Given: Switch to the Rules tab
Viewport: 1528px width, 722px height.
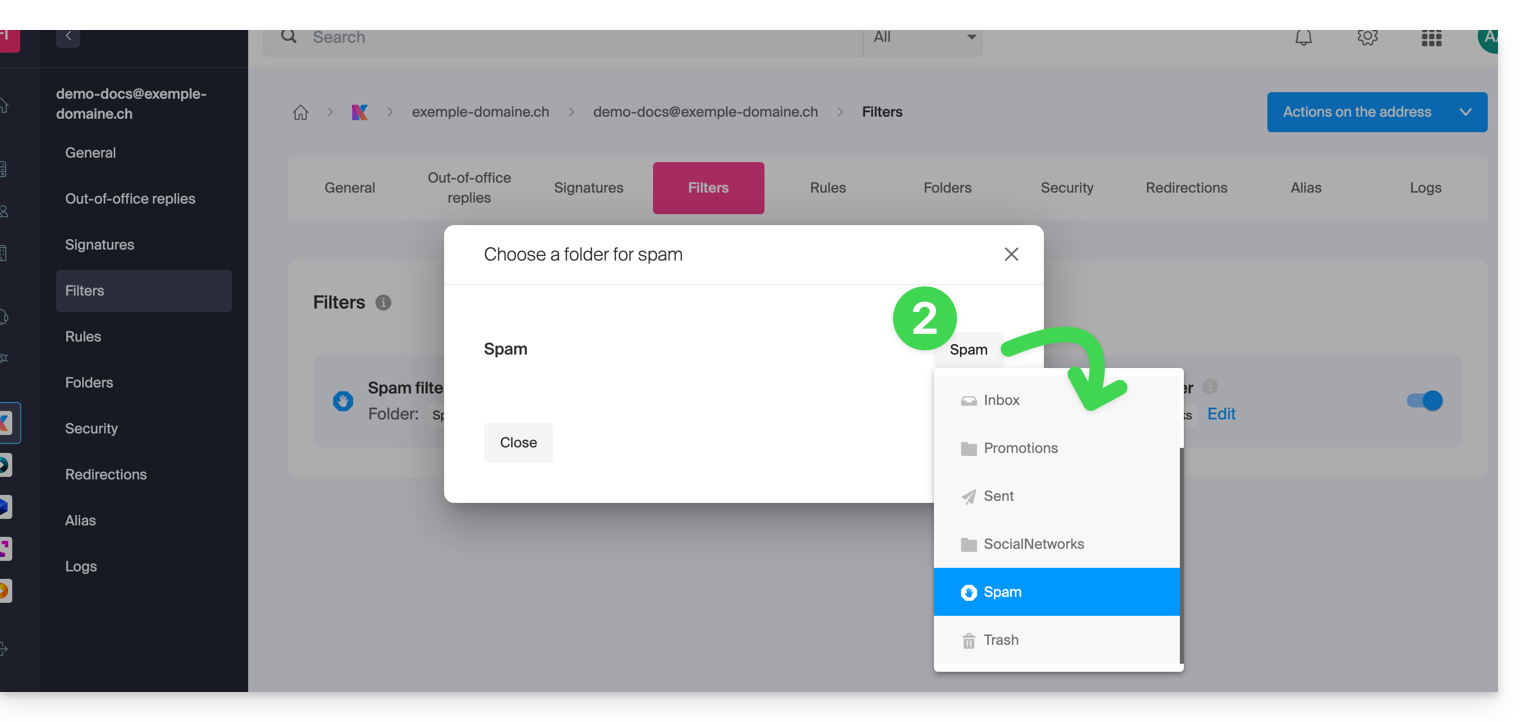Looking at the screenshot, I should 828,188.
